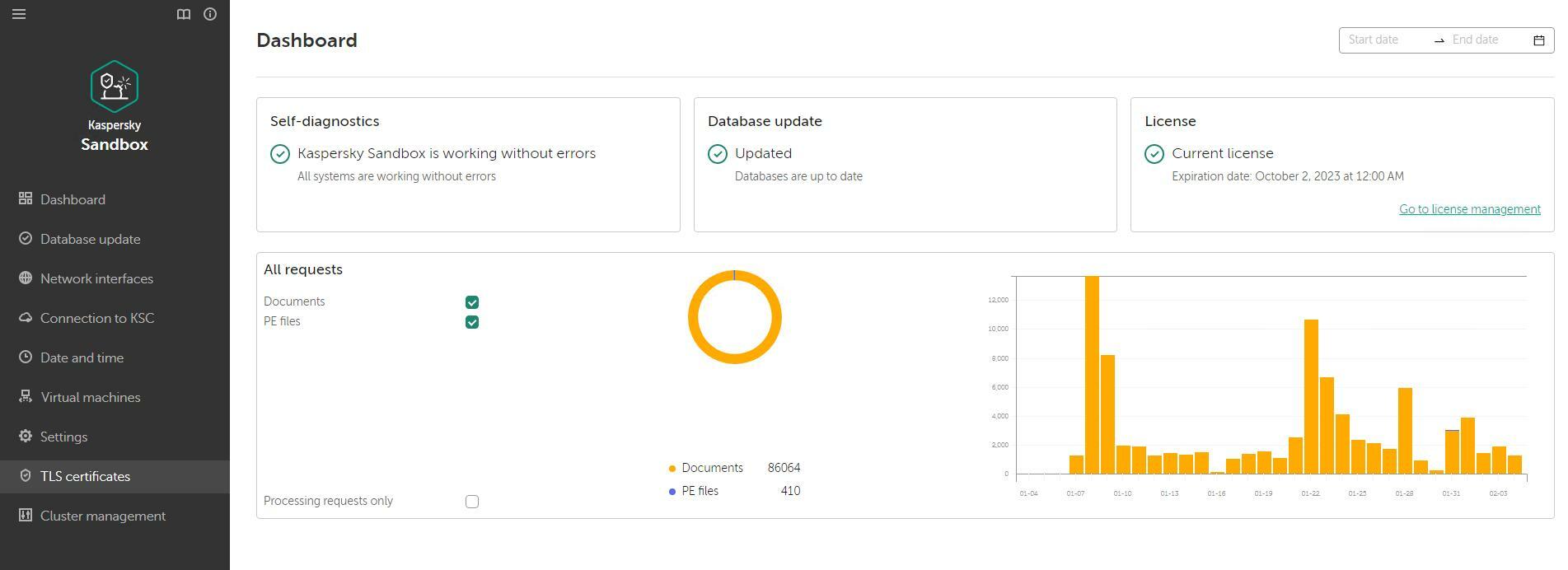
Task: Open the documentation book icon
Action: click(x=184, y=14)
